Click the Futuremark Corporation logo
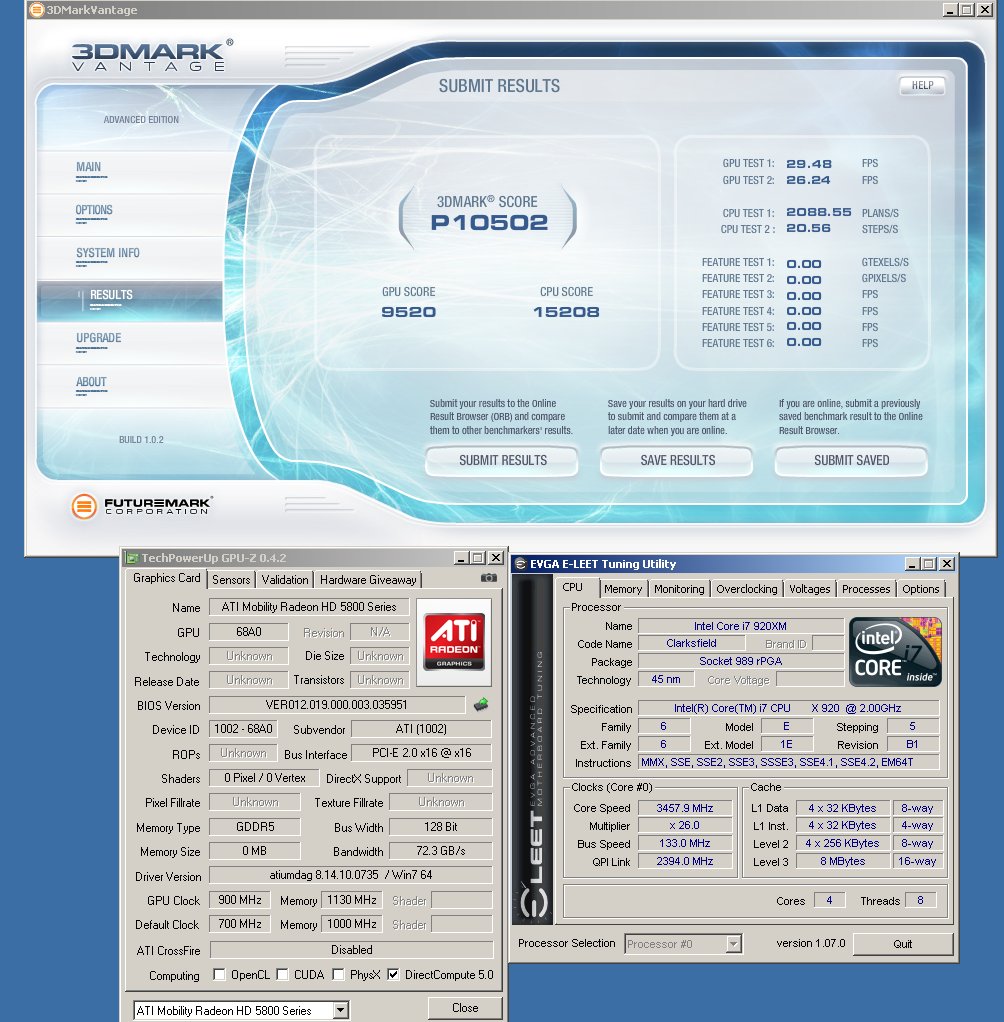Image resolution: width=1004 pixels, height=1022 pixels. 141,506
